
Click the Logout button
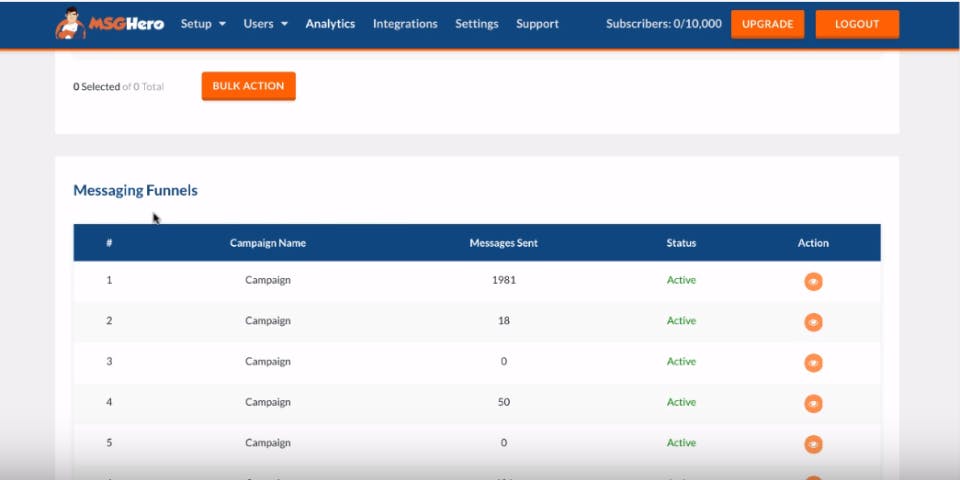point(857,24)
